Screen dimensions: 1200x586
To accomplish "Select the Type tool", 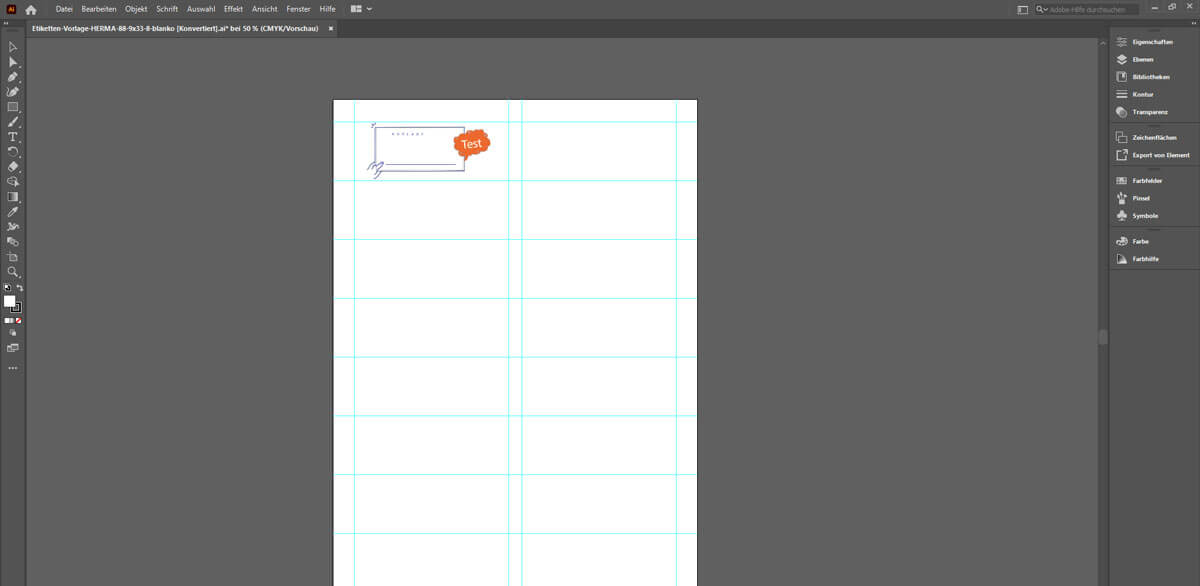I will (13, 136).
